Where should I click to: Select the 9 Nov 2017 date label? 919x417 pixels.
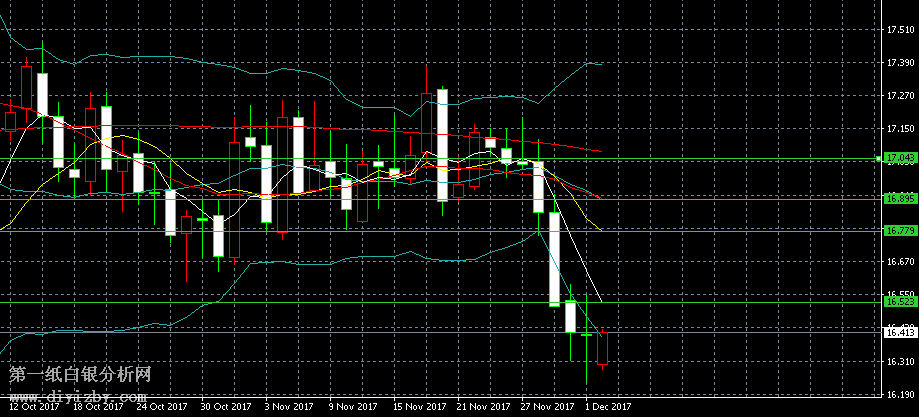[350, 407]
